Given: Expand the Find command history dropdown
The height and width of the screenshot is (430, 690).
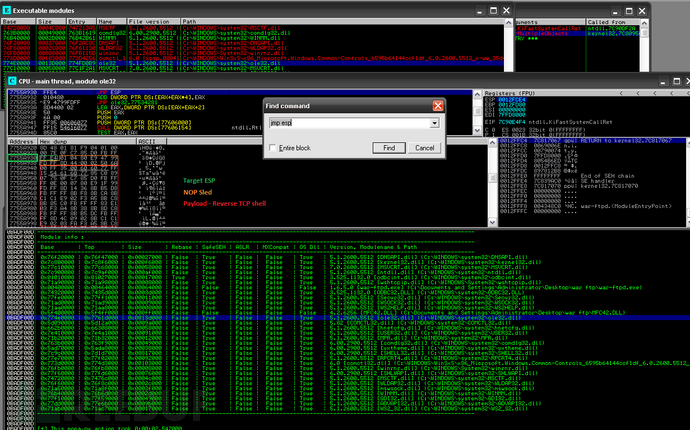Looking at the screenshot, I should tap(434, 123).
